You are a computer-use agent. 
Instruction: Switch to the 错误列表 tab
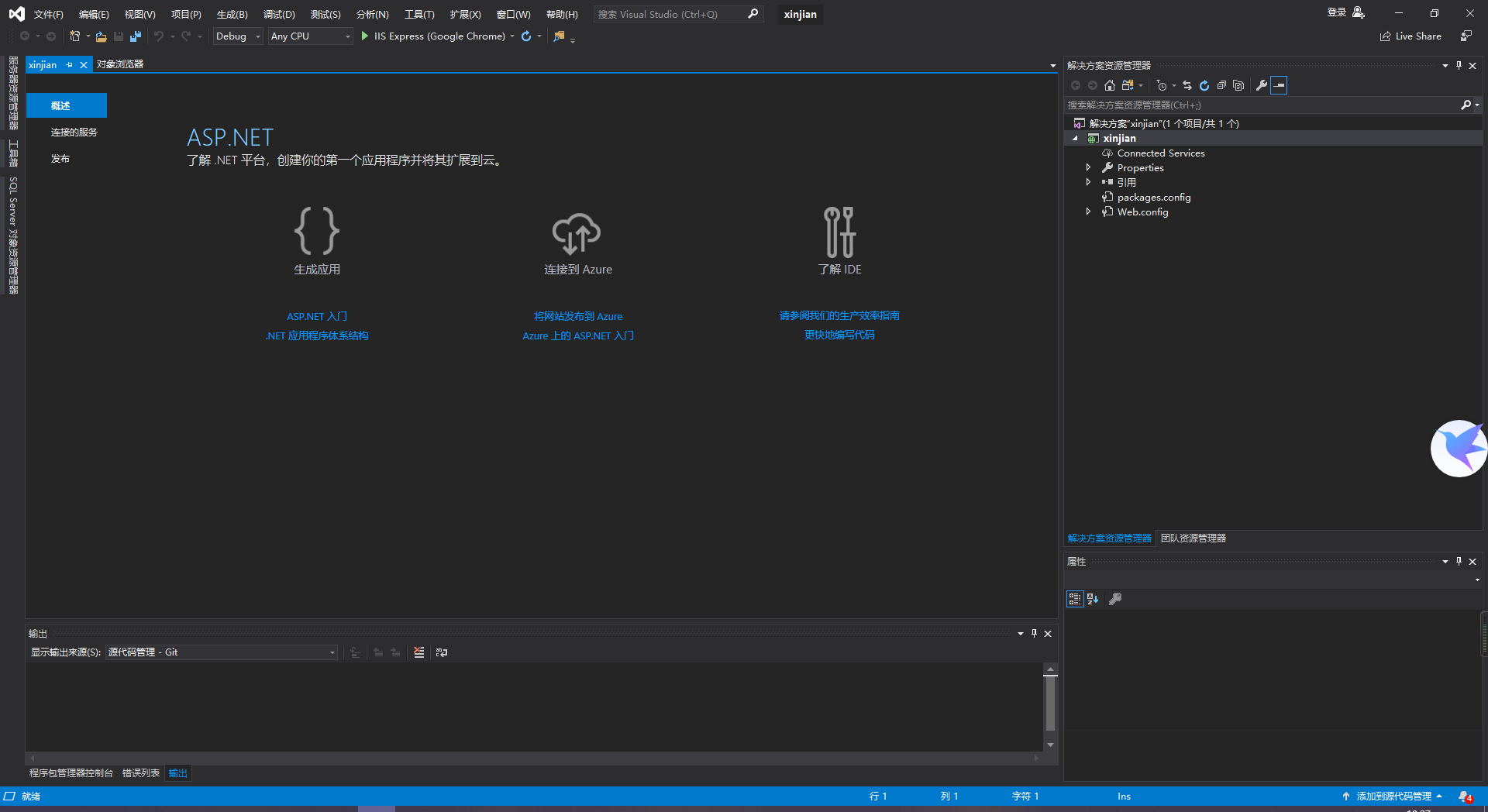(x=141, y=773)
